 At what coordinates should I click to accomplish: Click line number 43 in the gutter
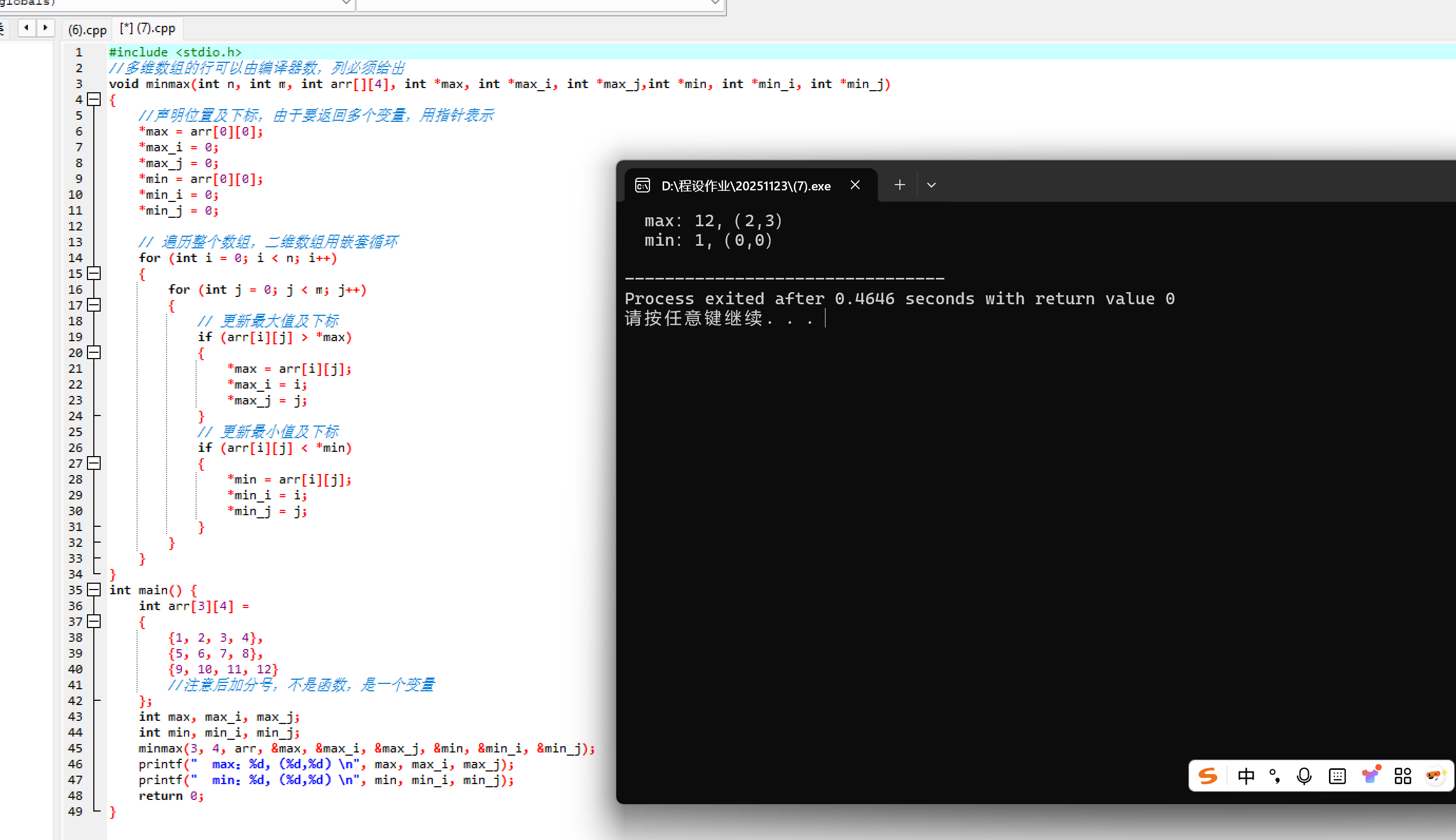pyautogui.click(x=75, y=717)
